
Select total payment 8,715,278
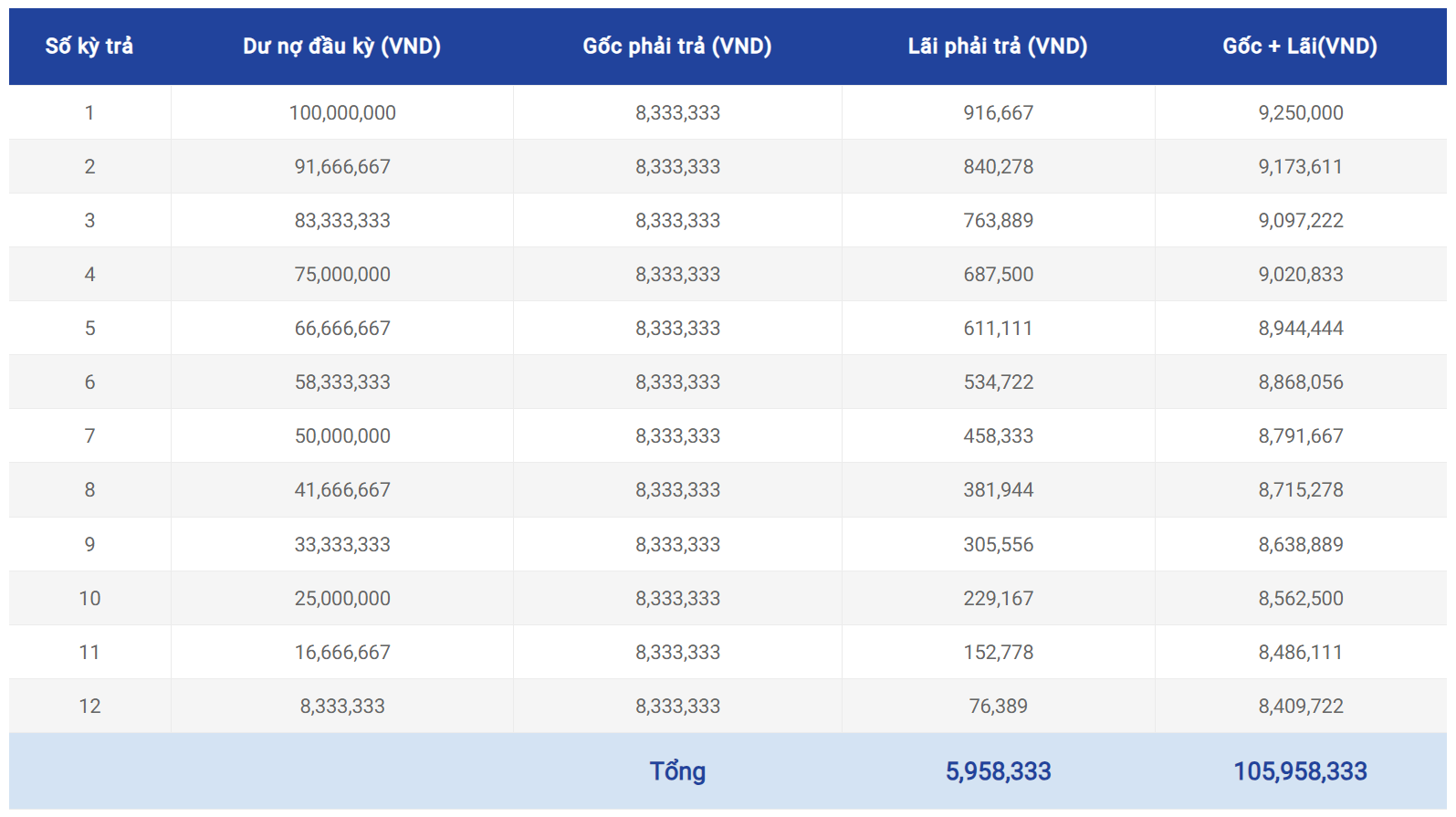[x=1301, y=489]
